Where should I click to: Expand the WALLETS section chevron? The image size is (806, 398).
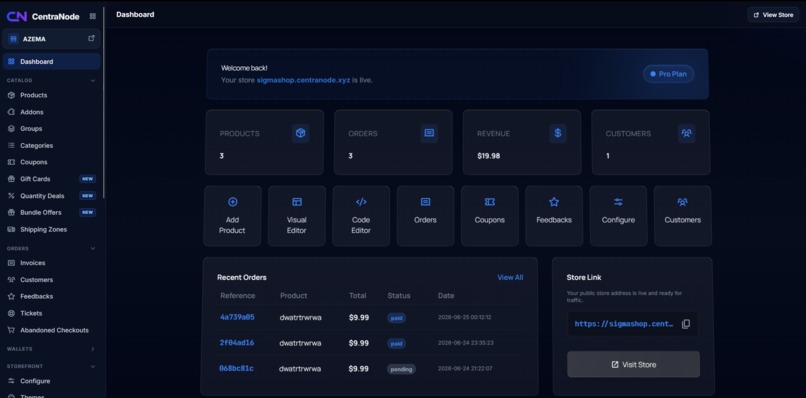[93, 349]
